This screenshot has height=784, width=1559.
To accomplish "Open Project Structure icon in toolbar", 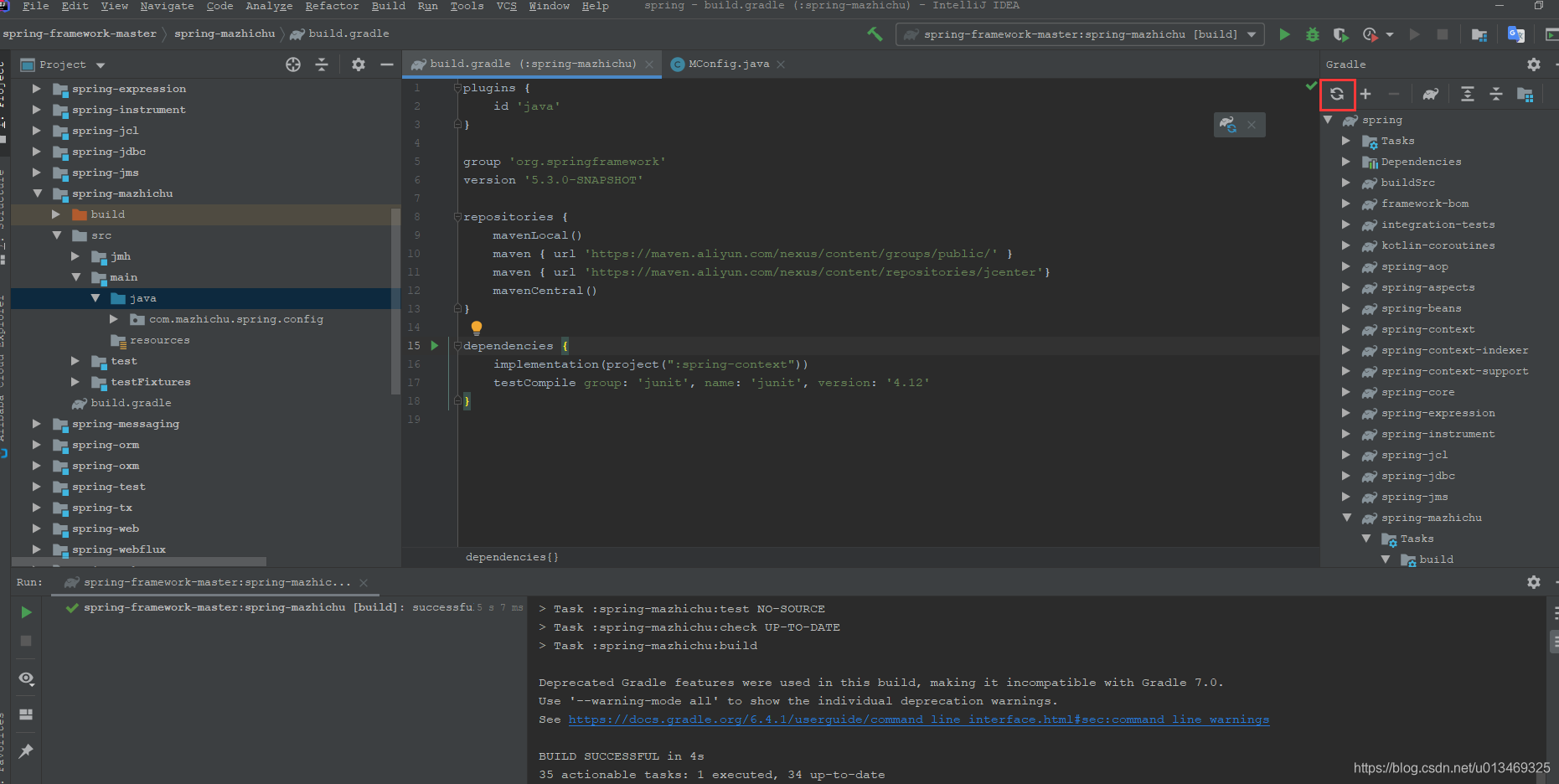I will click(1479, 34).
